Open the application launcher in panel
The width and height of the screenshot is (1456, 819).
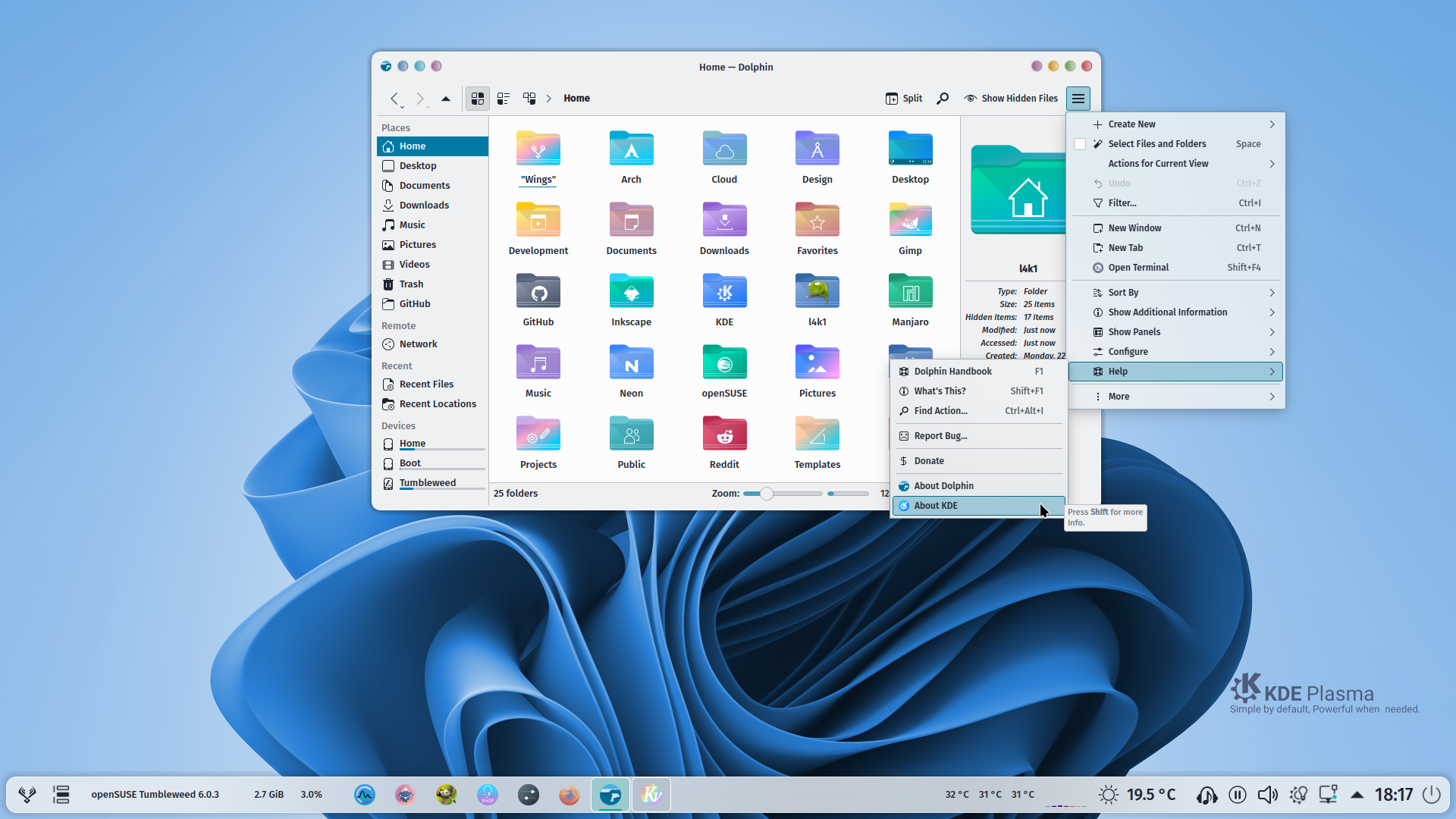click(27, 795)
